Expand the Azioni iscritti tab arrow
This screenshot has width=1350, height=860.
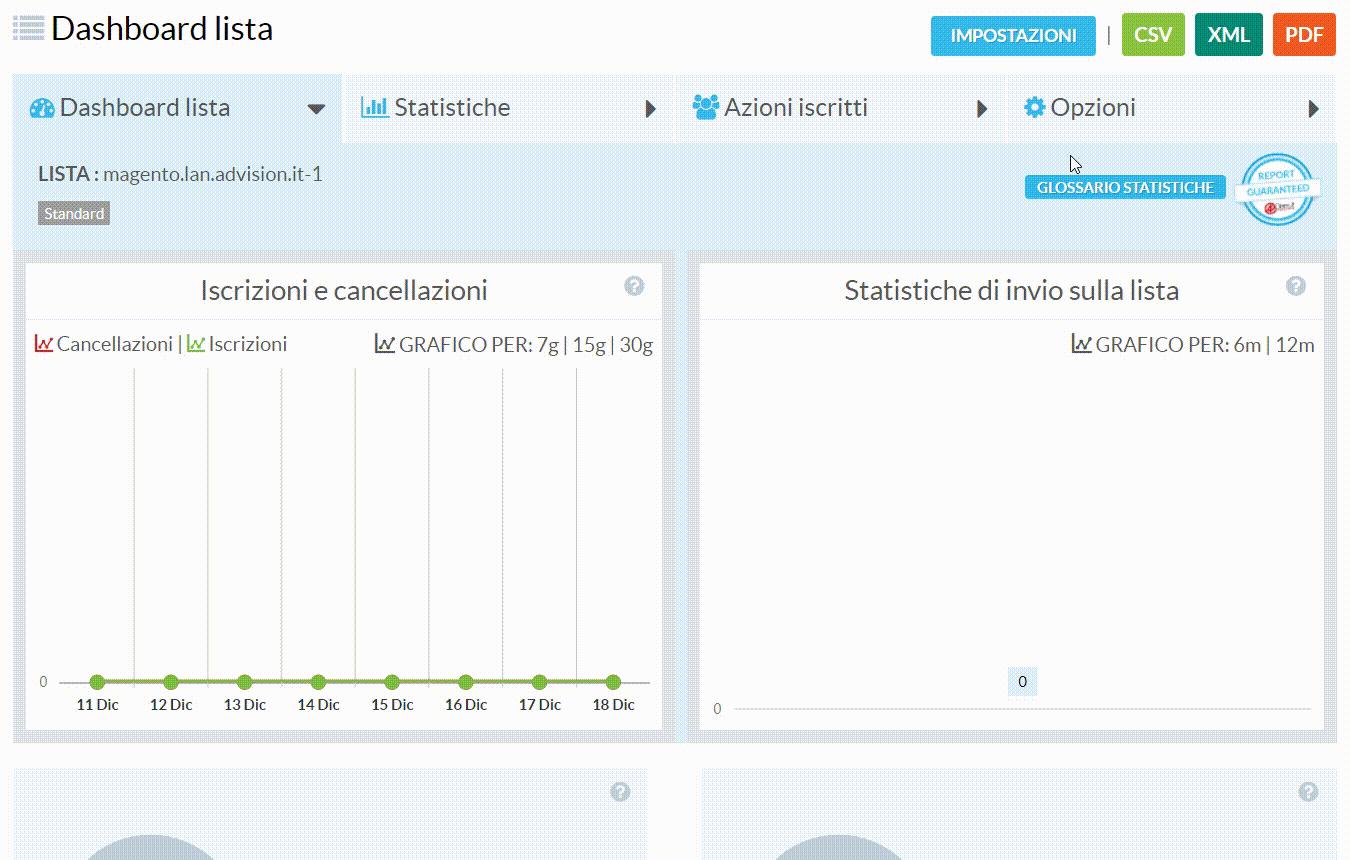(x=982, y=109)
